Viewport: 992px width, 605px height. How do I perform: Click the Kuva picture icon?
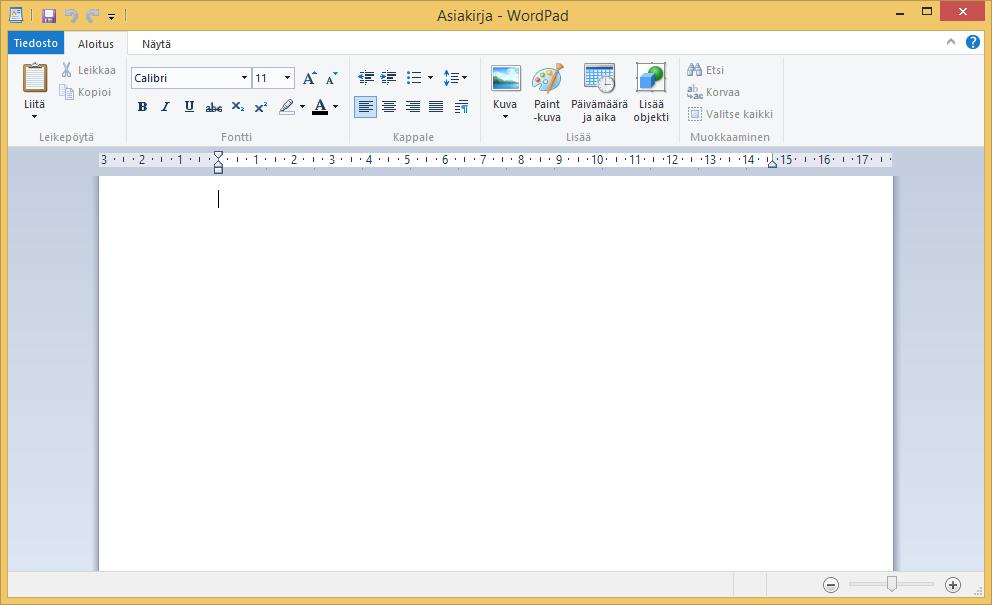coord(505,78)
